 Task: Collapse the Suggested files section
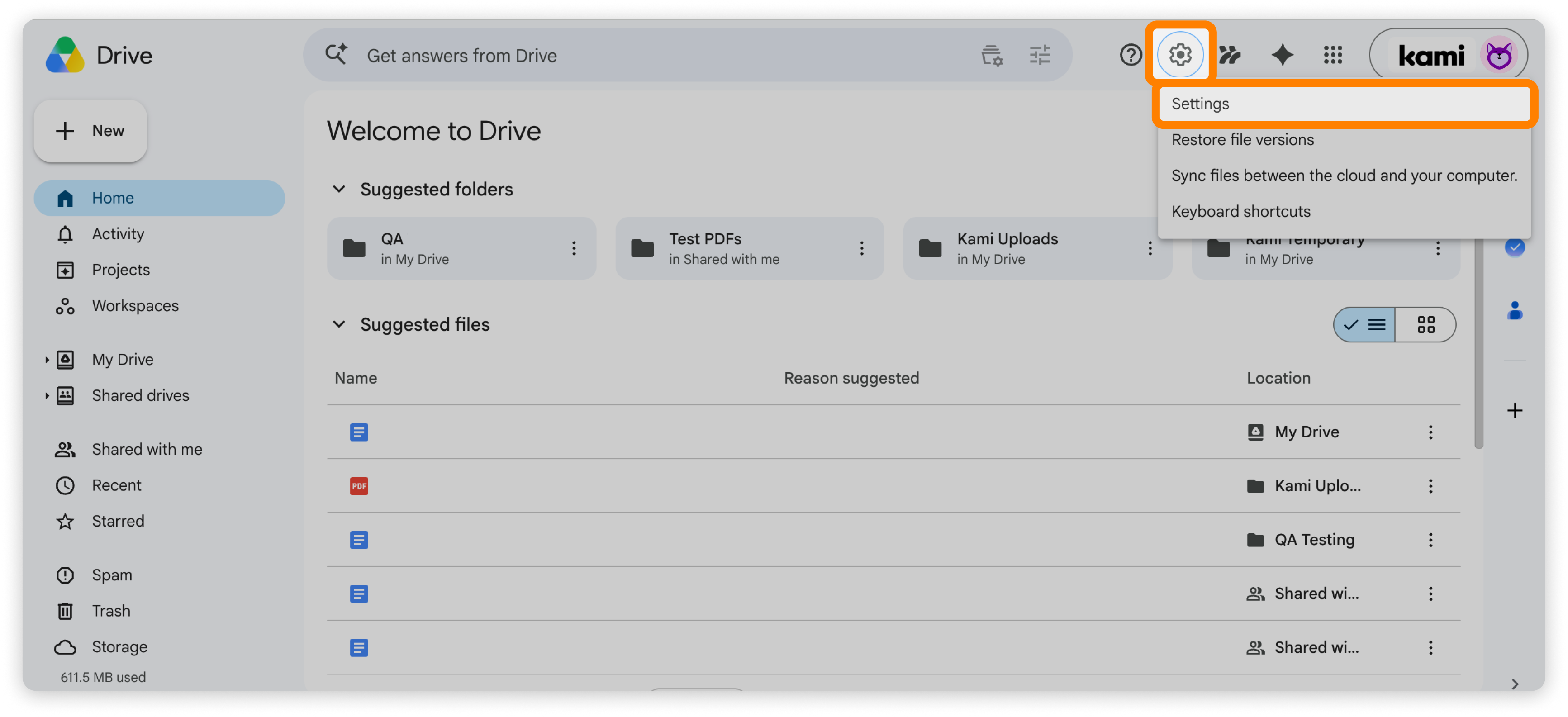point(339,324)
